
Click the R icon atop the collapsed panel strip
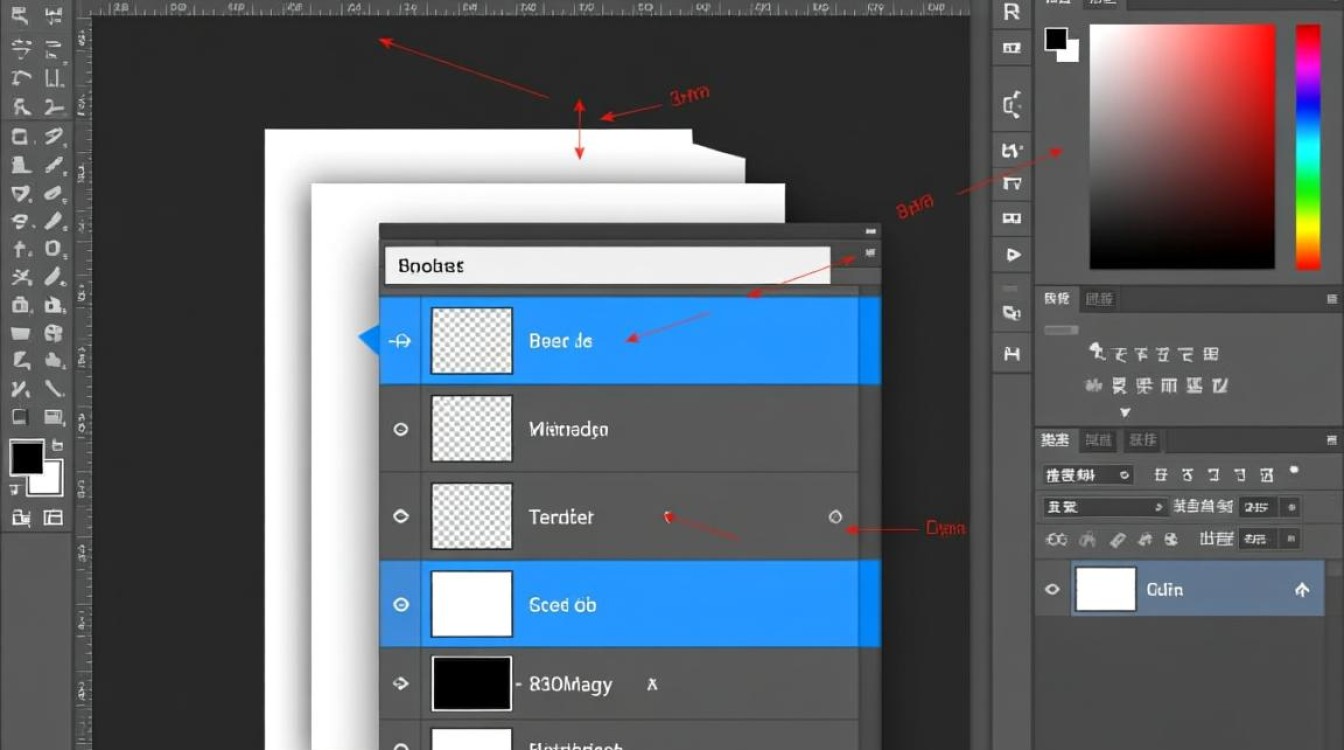(x=1011, y=12)
